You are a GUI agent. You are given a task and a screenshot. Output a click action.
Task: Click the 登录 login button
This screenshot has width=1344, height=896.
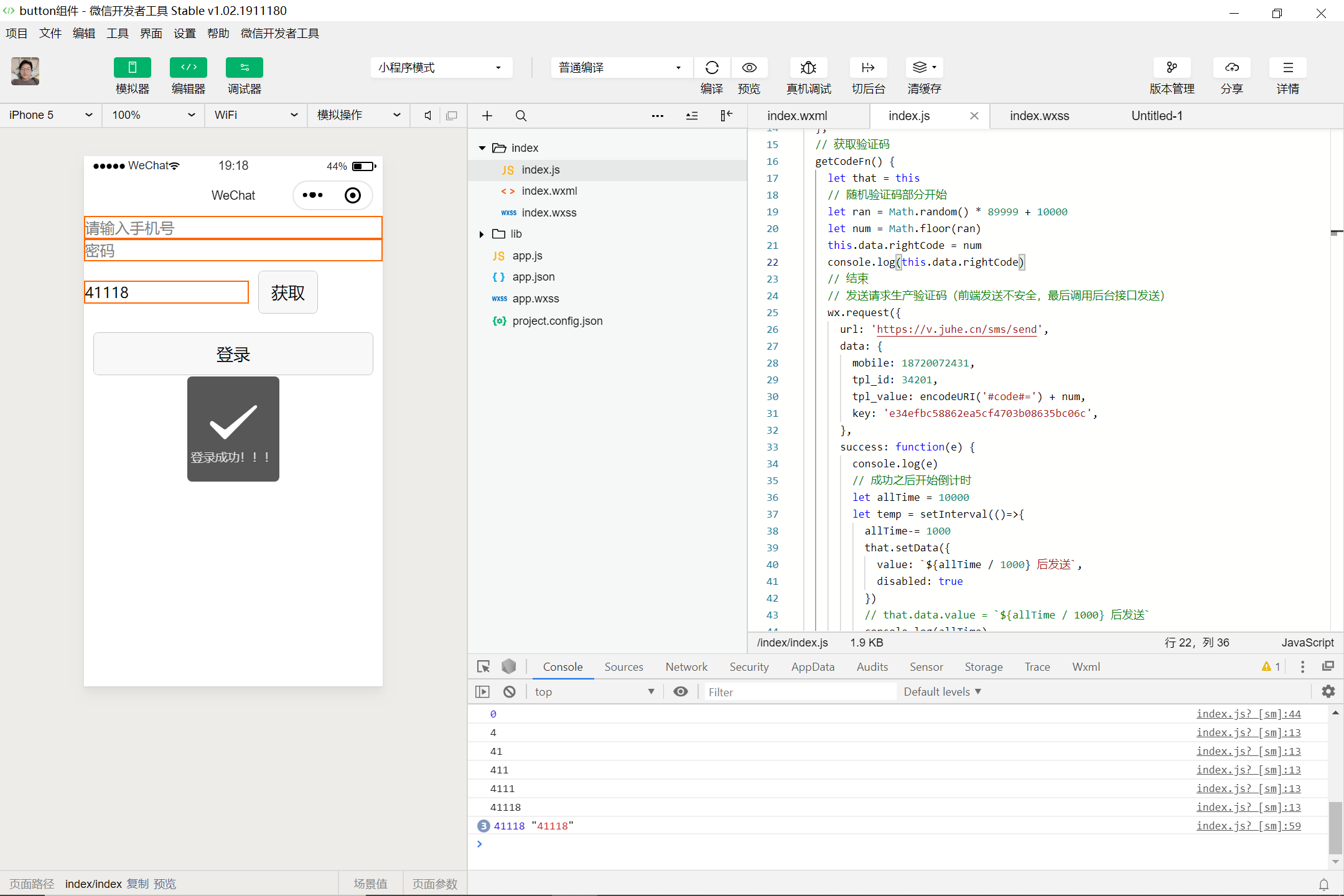233,354
